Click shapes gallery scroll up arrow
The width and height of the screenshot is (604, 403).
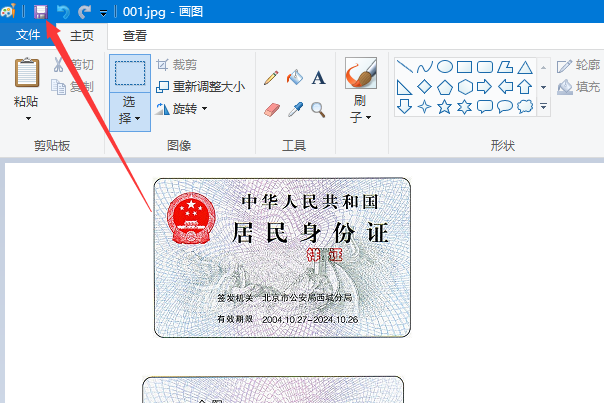[544, 68]
